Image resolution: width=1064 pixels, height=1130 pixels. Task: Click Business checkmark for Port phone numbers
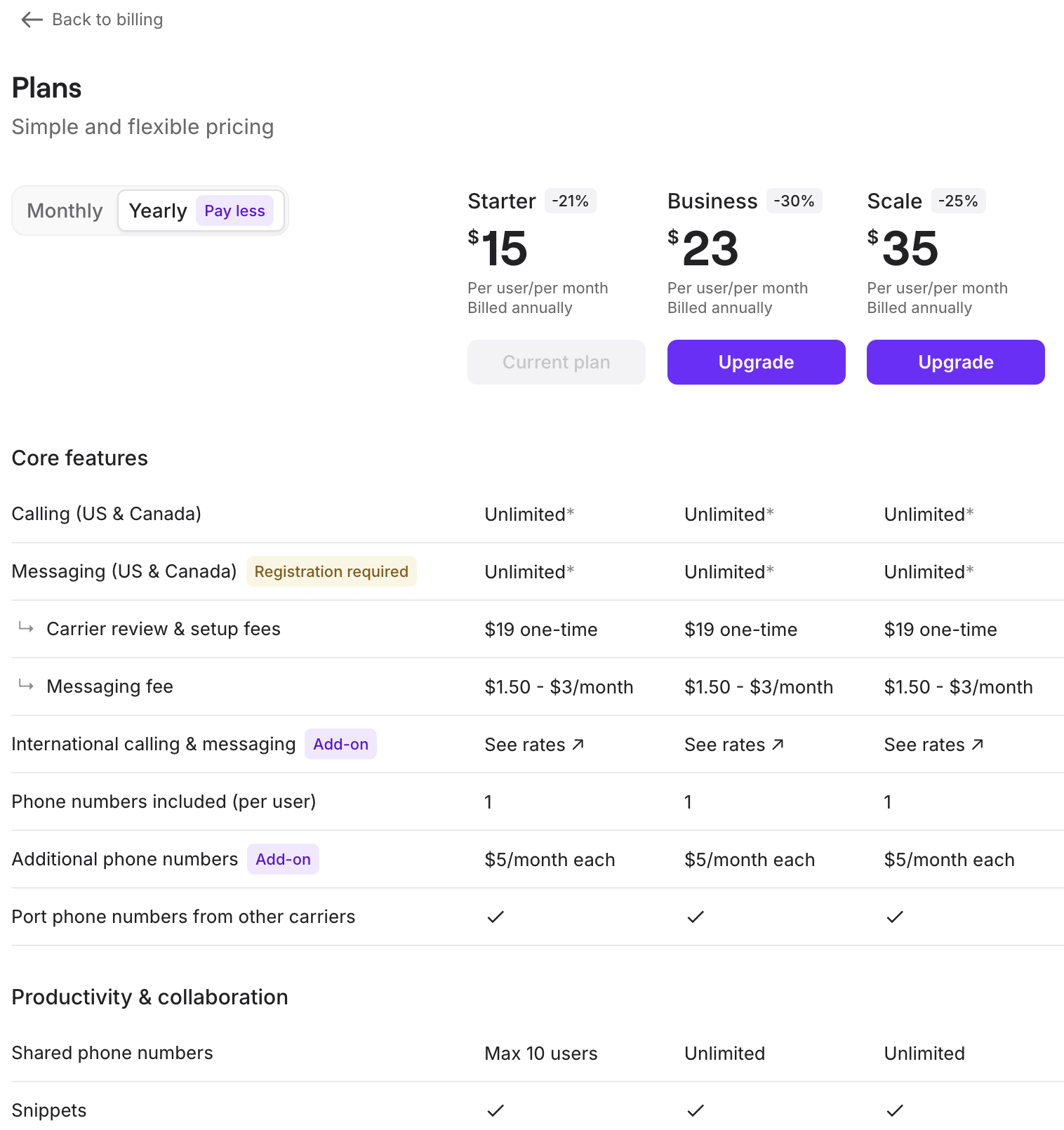point(696,917)
